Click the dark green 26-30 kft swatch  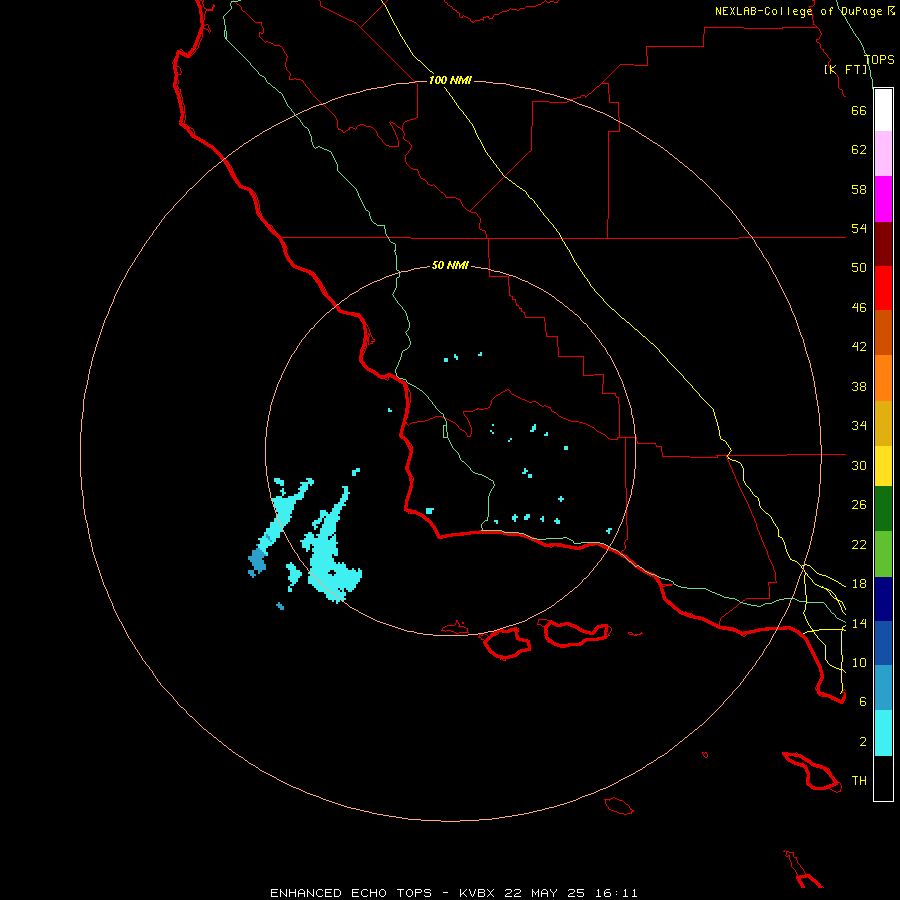pos(883,509)
